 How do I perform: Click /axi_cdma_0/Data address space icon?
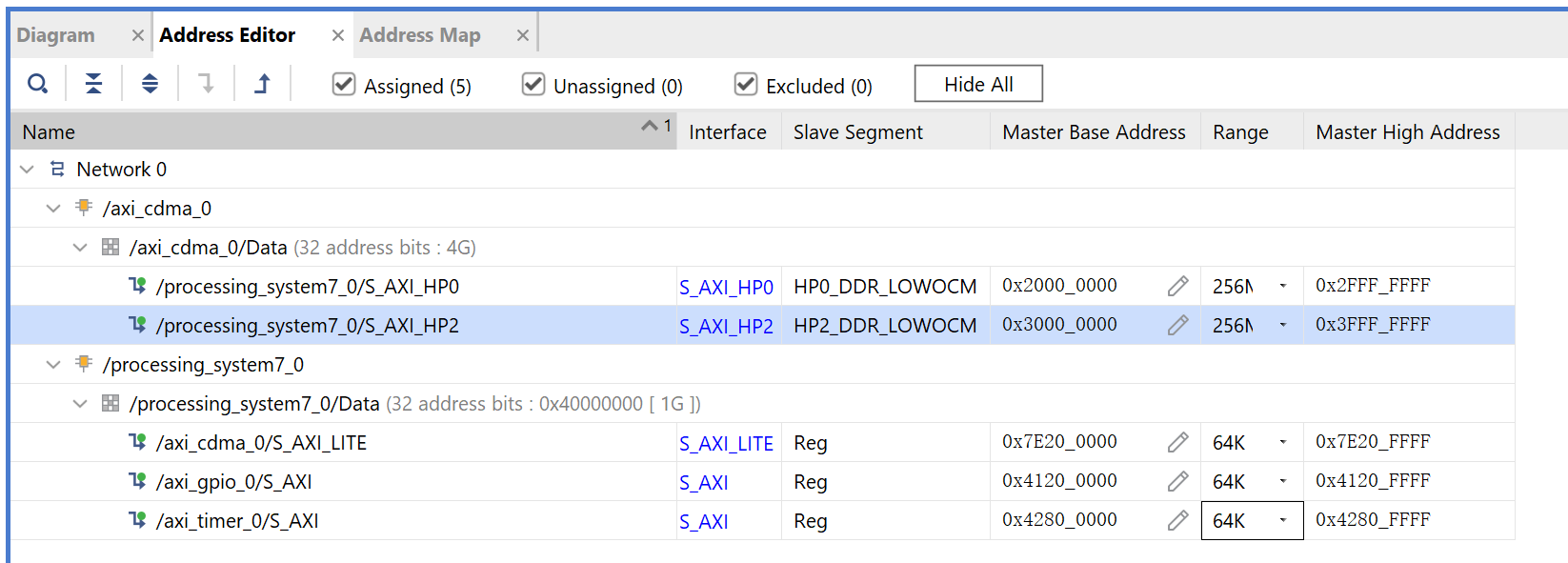coord(111,247)
